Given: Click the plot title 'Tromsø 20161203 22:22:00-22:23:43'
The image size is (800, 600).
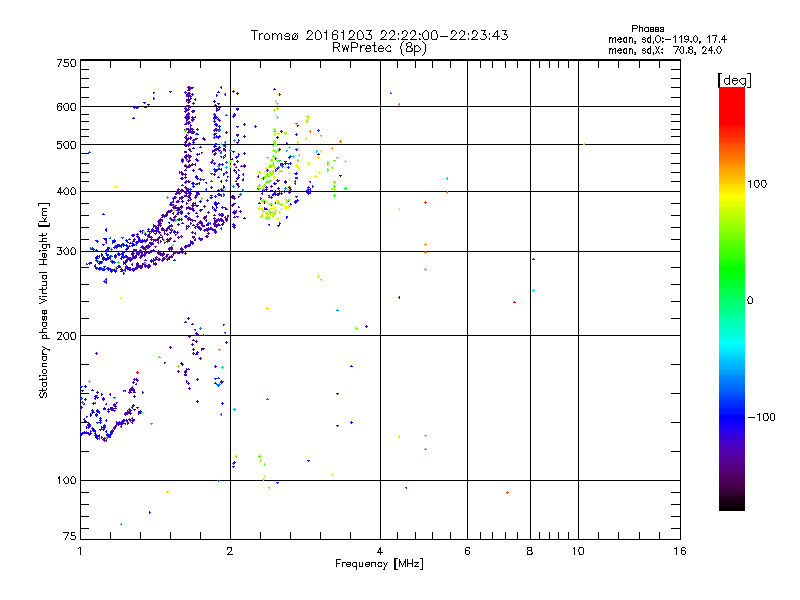Looking at the screenshot, I should point(379,35).
